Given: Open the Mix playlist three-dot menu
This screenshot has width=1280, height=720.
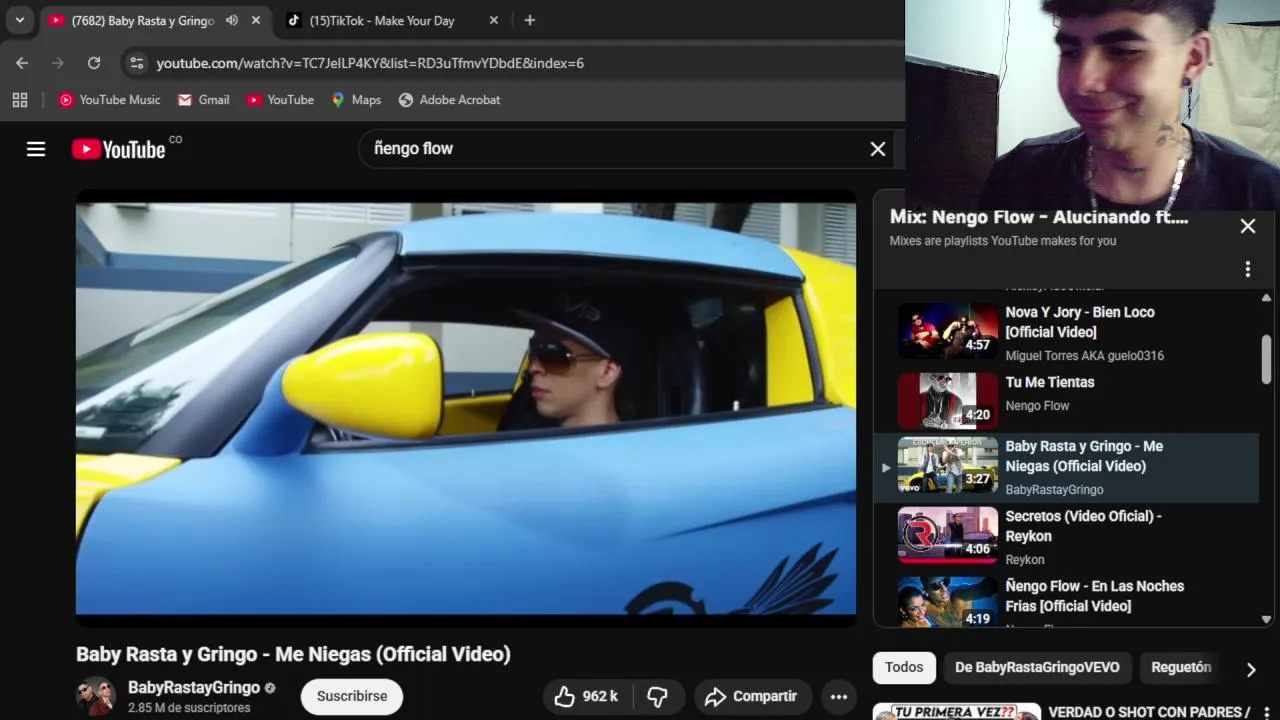Looking at the screenshot, I should click(x=1248, y=269).
